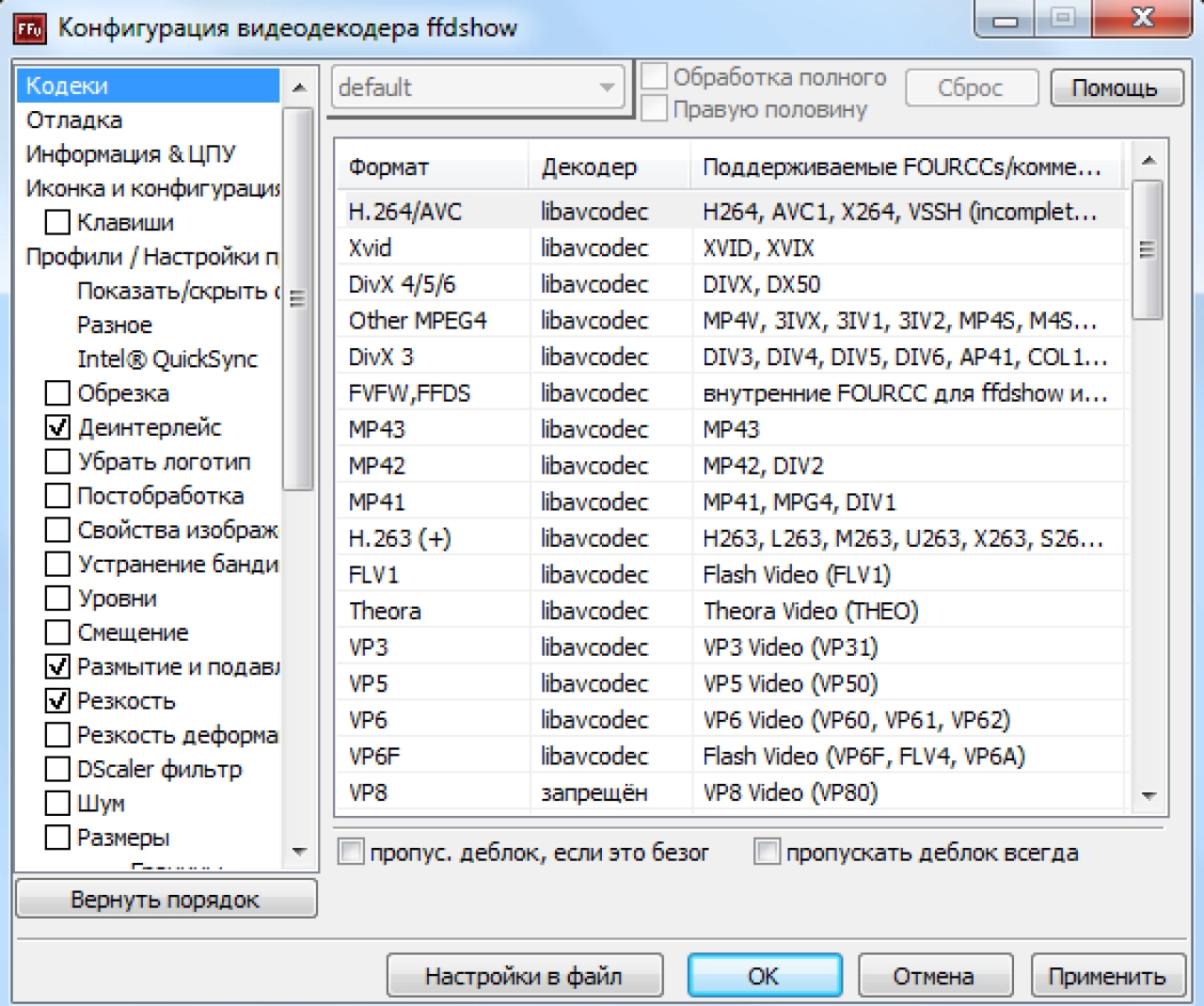The image size is (1204, 1006).
Task: Select the DivX 4/5/6 row
Action: pos(731,283)
